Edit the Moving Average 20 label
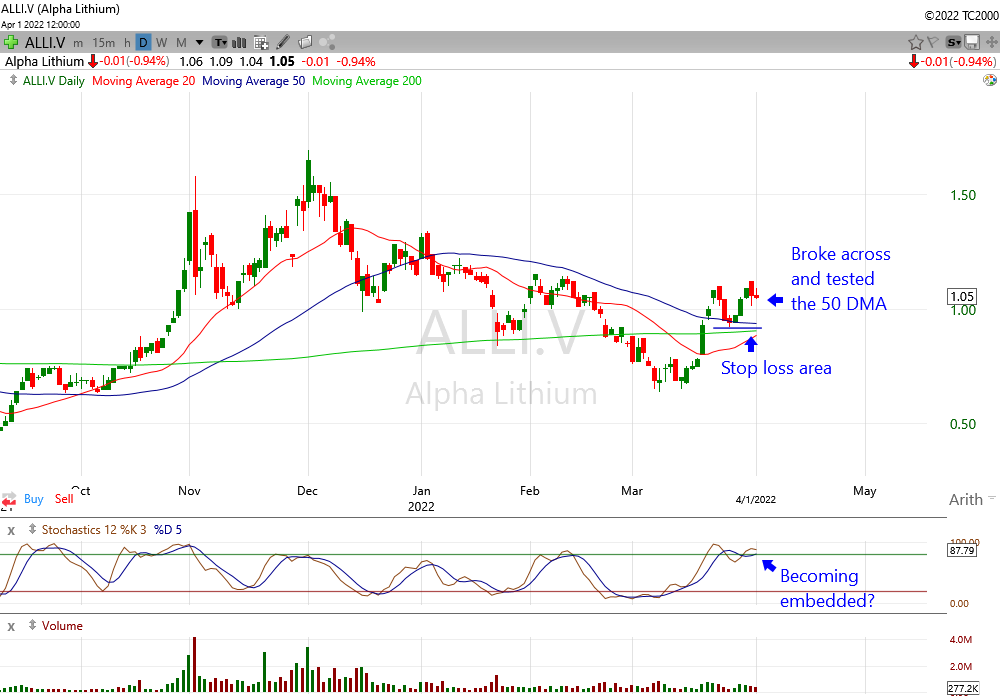This screenshot has height=700, width=1000. coord(143,81)
